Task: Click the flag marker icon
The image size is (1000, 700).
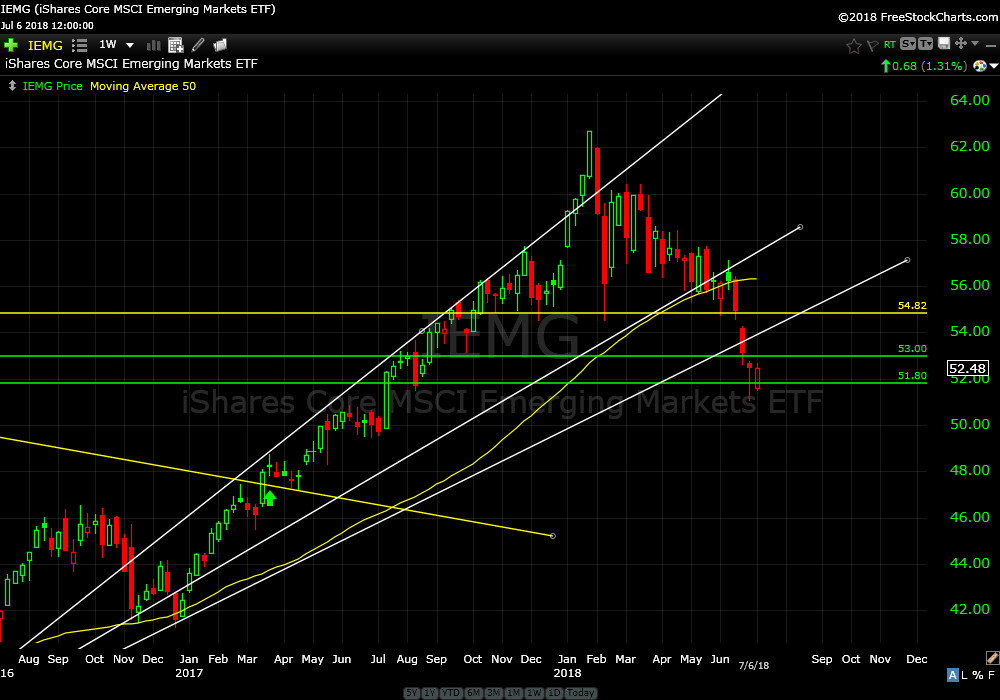Action: (871, 45)
